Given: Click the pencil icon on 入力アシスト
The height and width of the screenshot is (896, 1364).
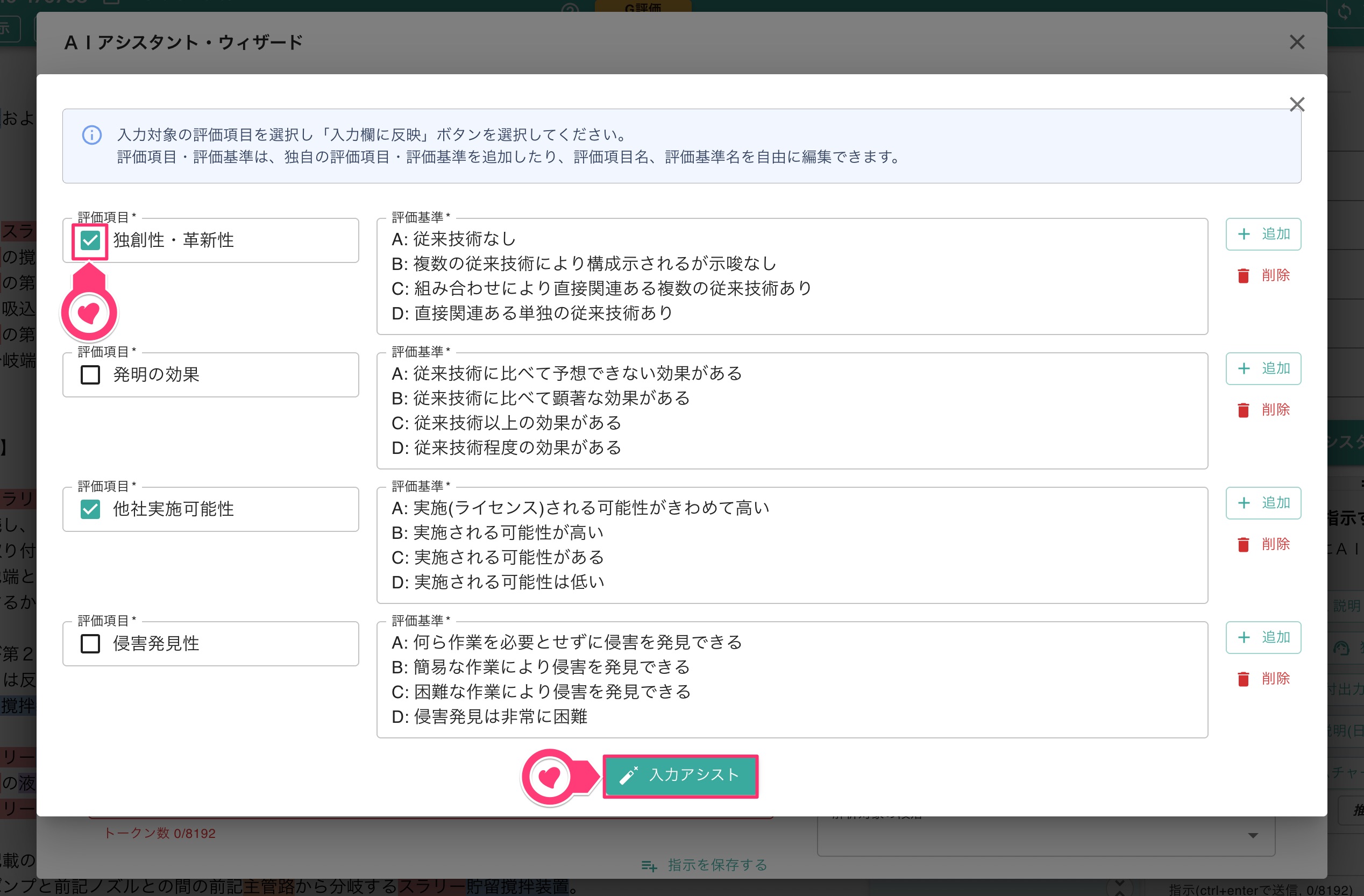Looking at the screenshot, I should click(x=629, y=776).
